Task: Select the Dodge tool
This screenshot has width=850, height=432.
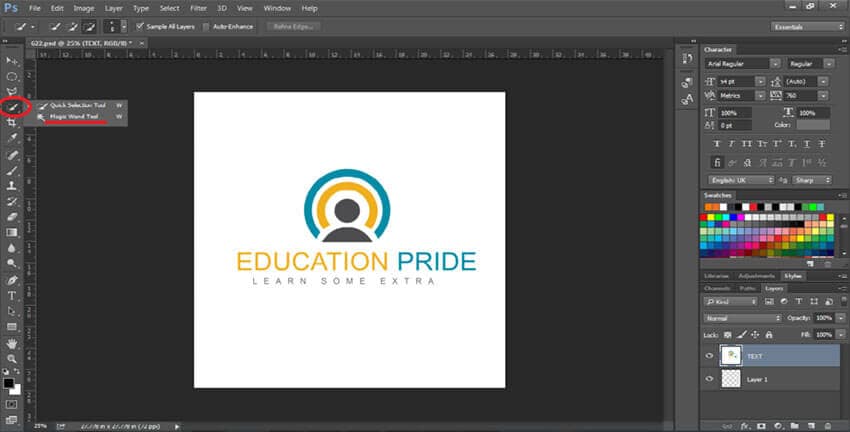Action: point(11,263)
